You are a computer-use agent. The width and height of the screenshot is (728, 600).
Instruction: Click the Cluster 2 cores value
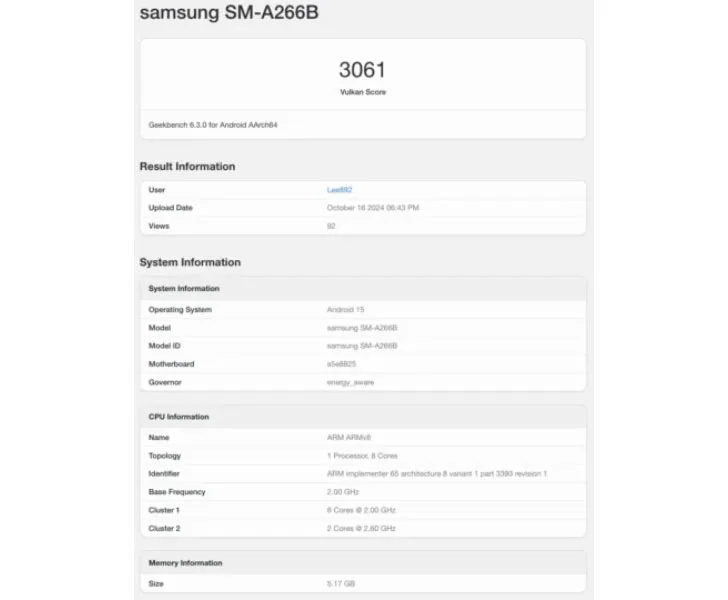(x=361, y=528)
